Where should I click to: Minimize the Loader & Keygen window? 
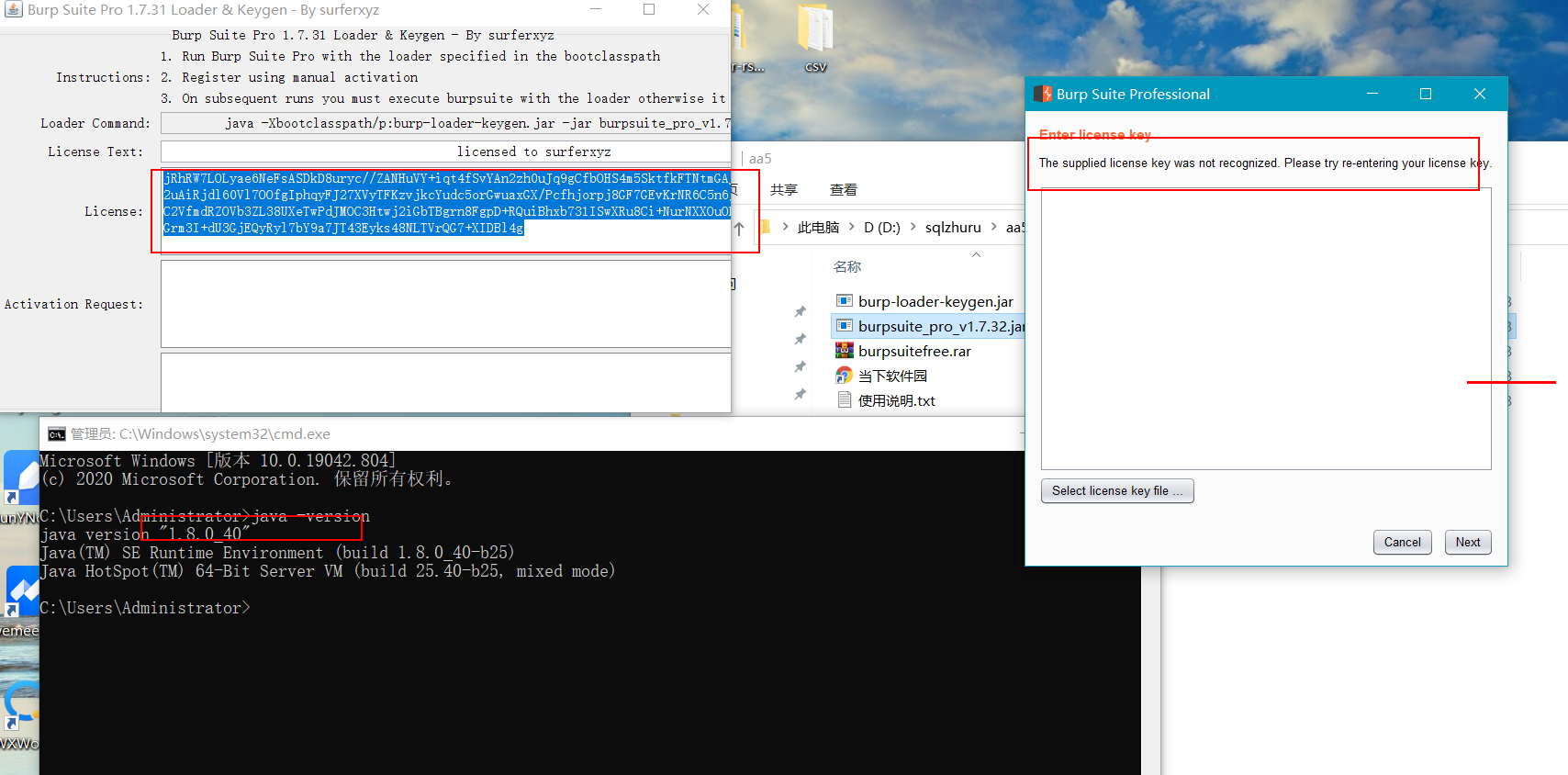(596, 9)
